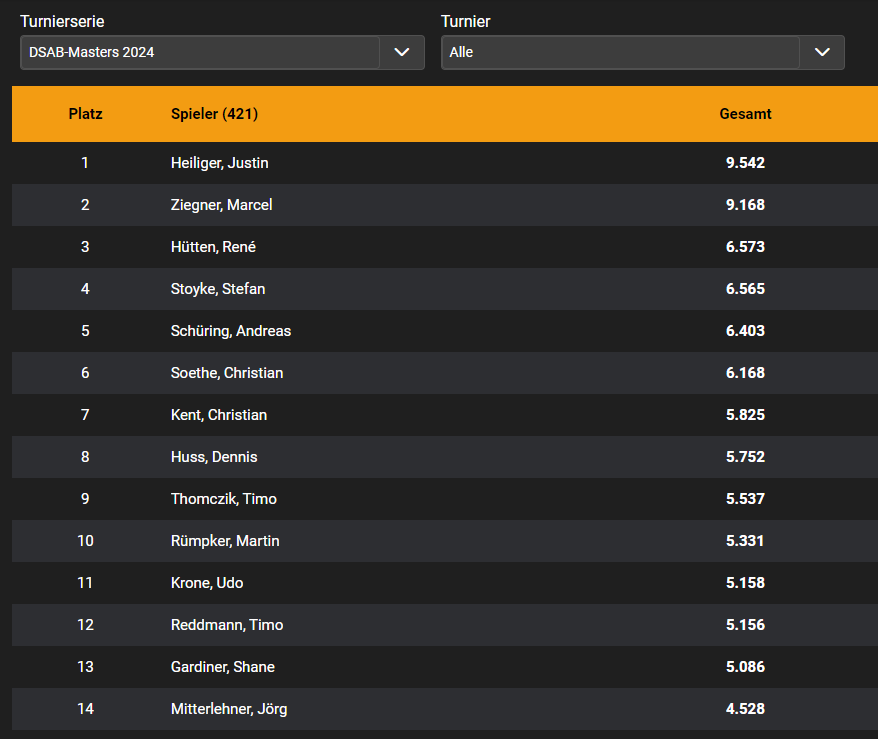Click rank number 10 in Platz column
The height and width of the screenshot is (739, 878).
point(85,541)
